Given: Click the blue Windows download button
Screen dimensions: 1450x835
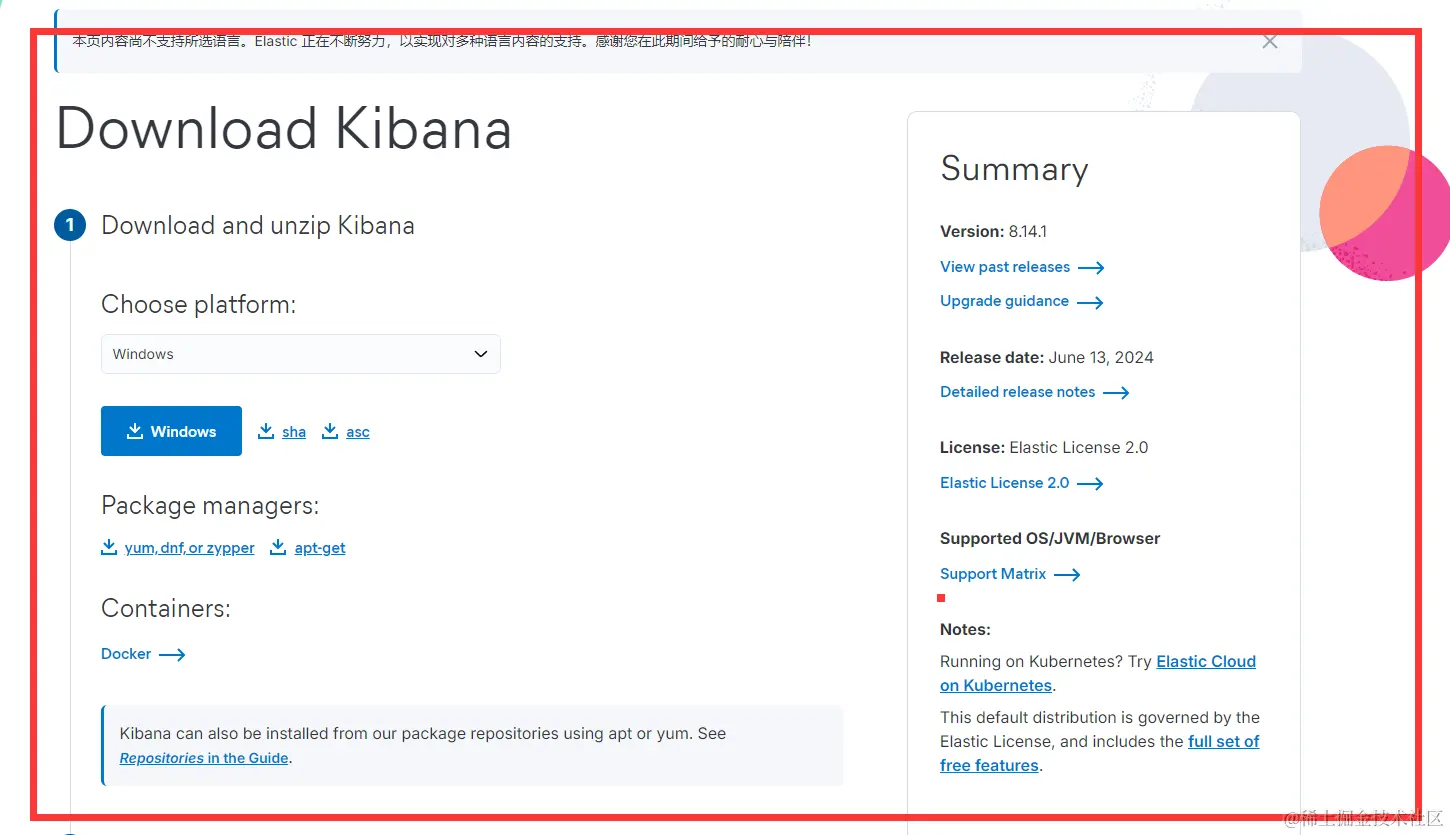Looking at the screenshot, I should [171, 431].
